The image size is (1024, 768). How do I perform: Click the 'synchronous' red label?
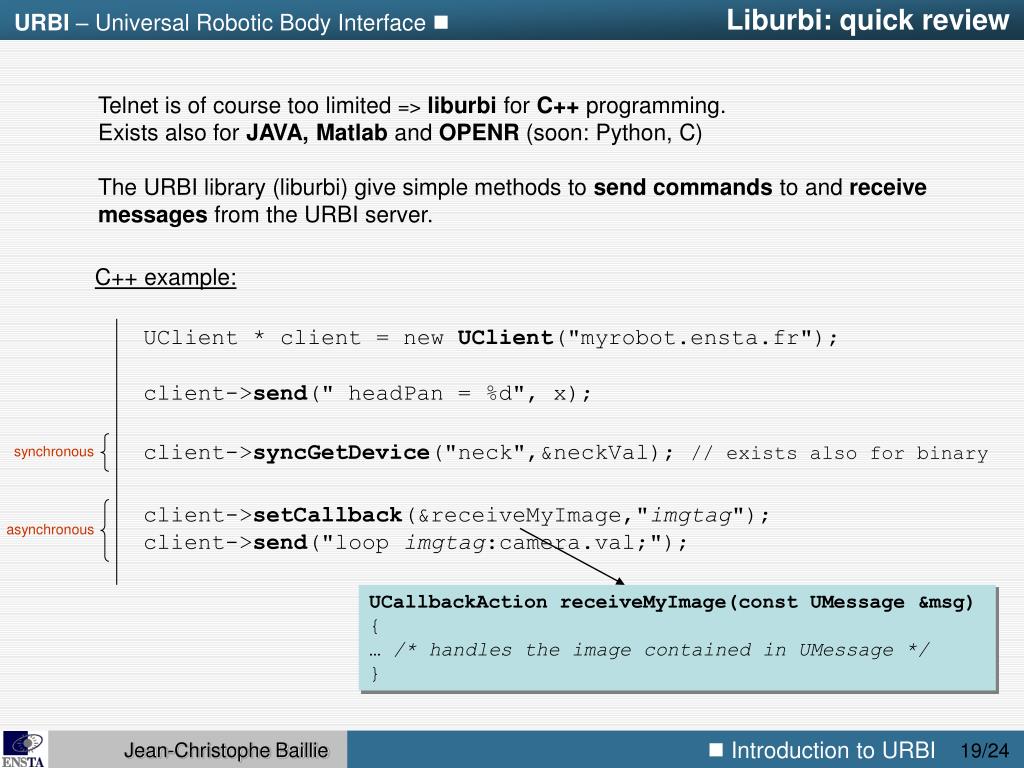click(54, 452)
